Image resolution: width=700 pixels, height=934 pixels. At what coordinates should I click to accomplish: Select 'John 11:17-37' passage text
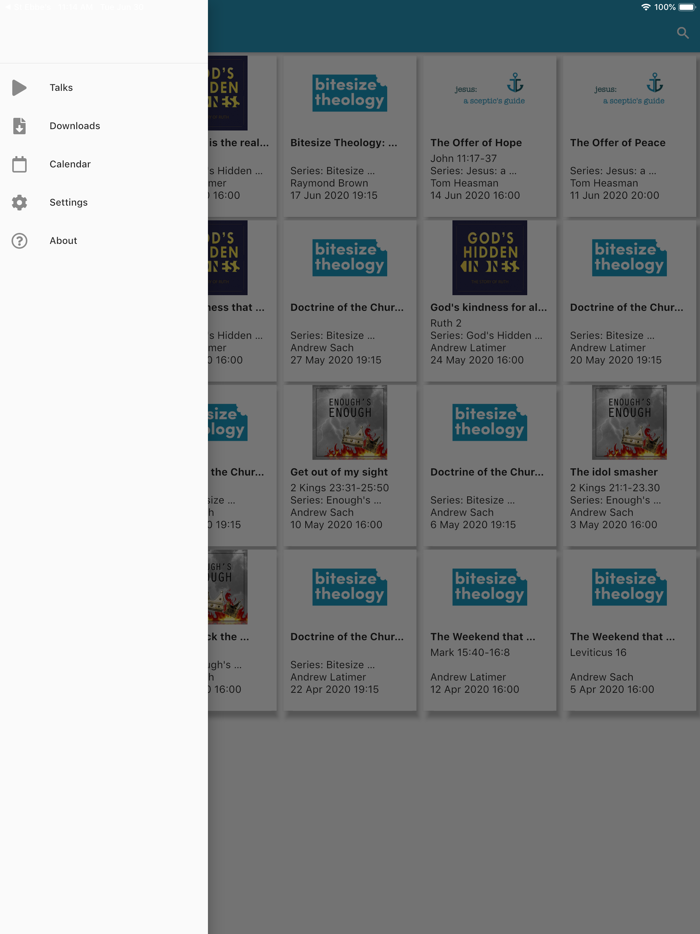pos(463,158)
